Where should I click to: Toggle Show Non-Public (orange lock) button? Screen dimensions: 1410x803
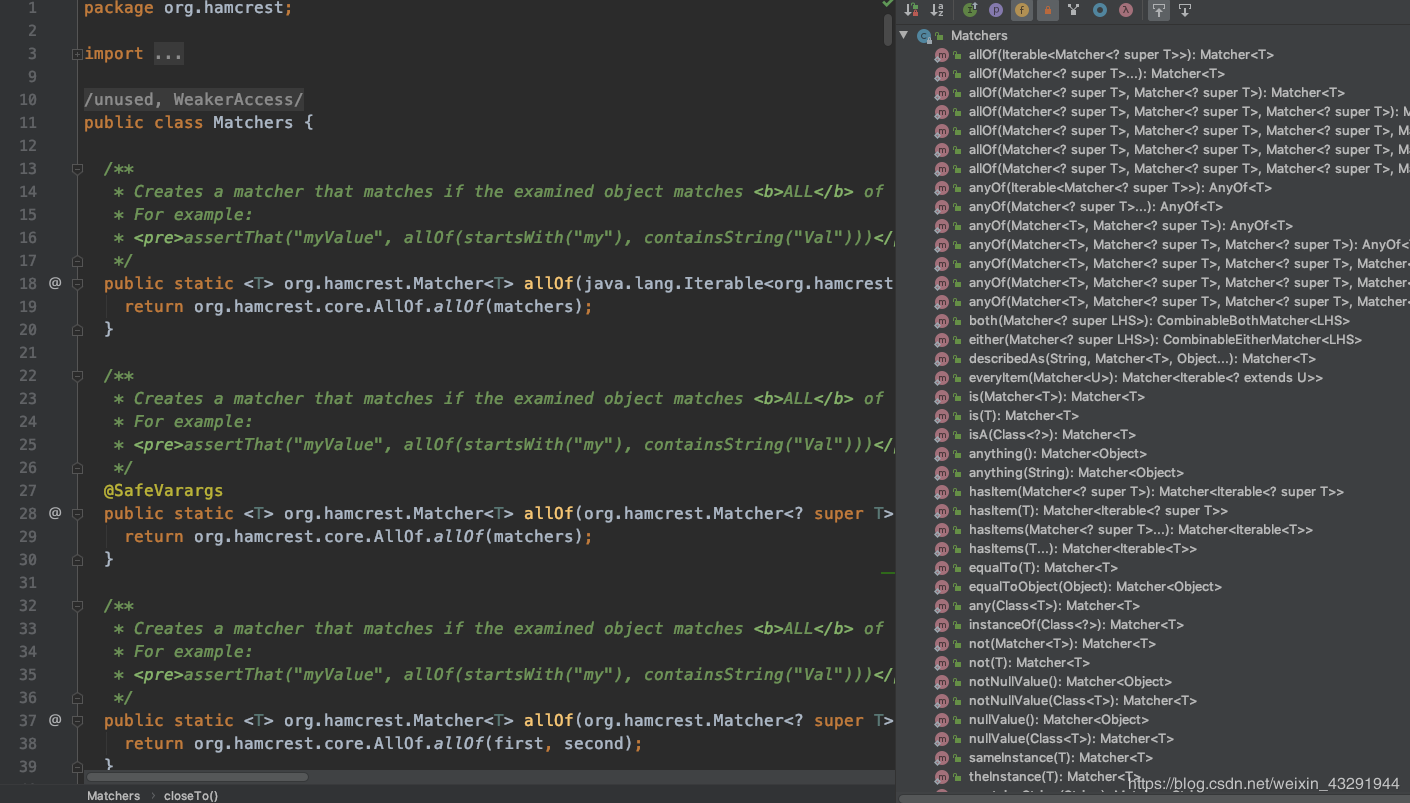[1048, 10]
